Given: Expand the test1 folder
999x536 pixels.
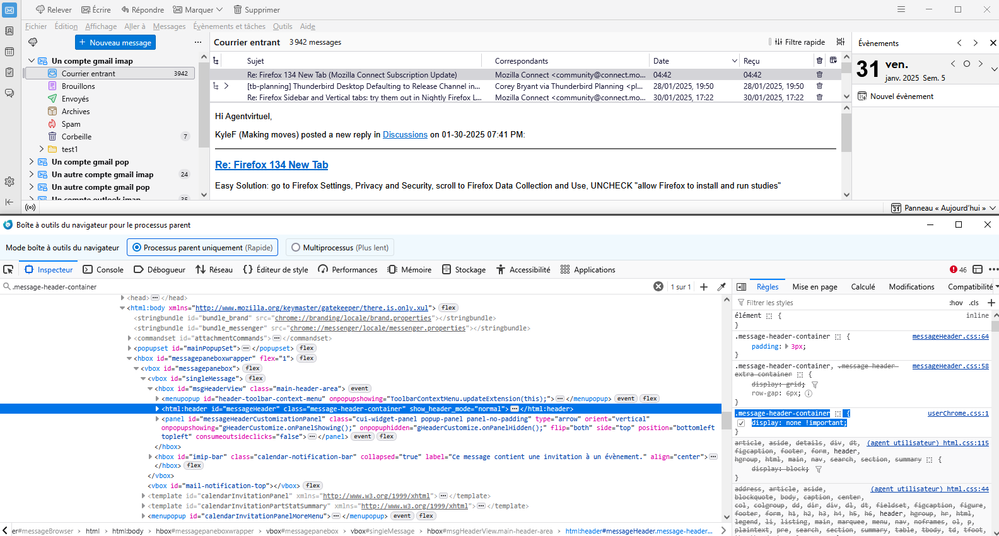Looking at the screenshot, I should [x=41, y=149].
